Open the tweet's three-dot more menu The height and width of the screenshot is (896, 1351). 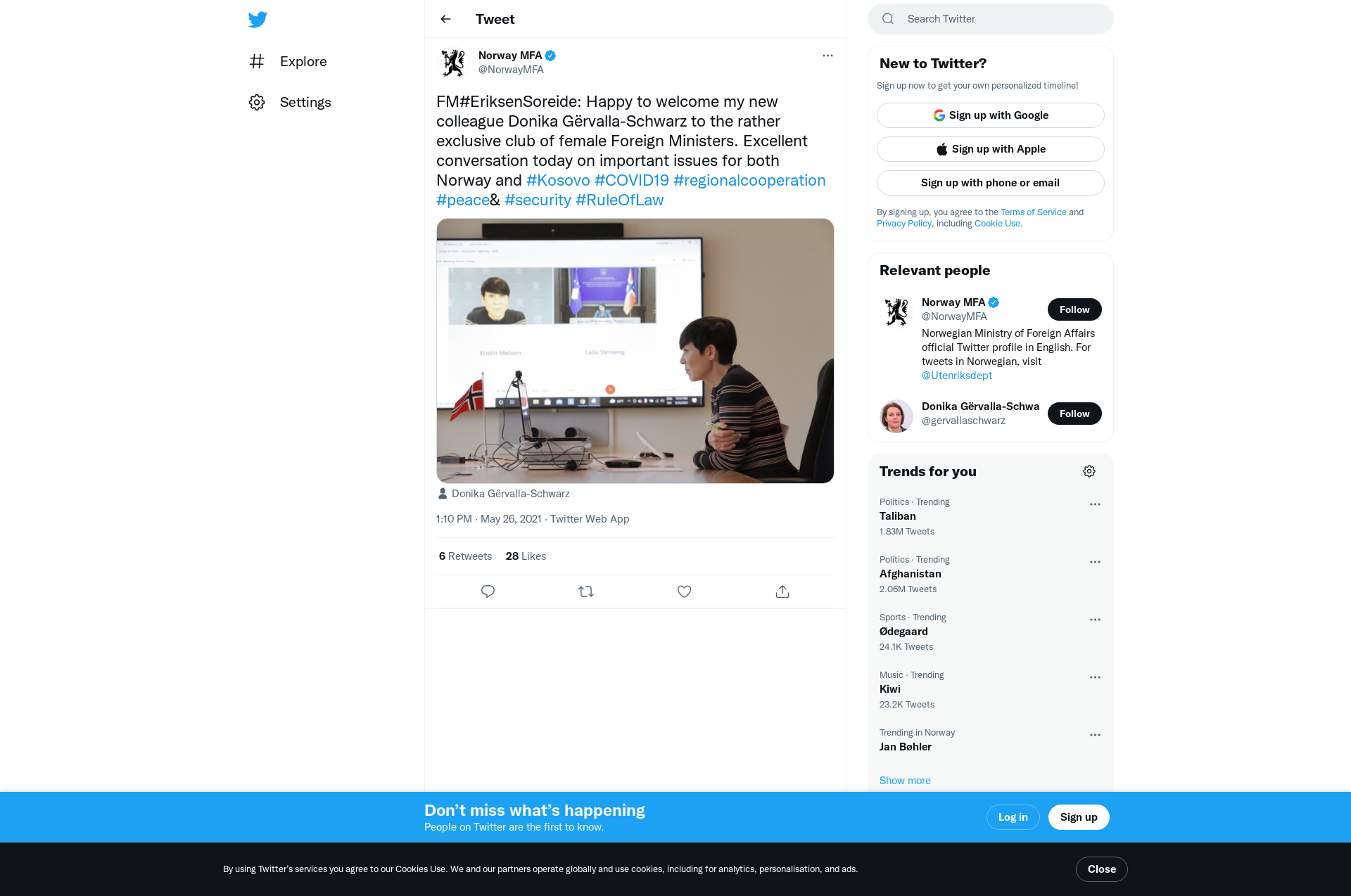pos(827,56)
